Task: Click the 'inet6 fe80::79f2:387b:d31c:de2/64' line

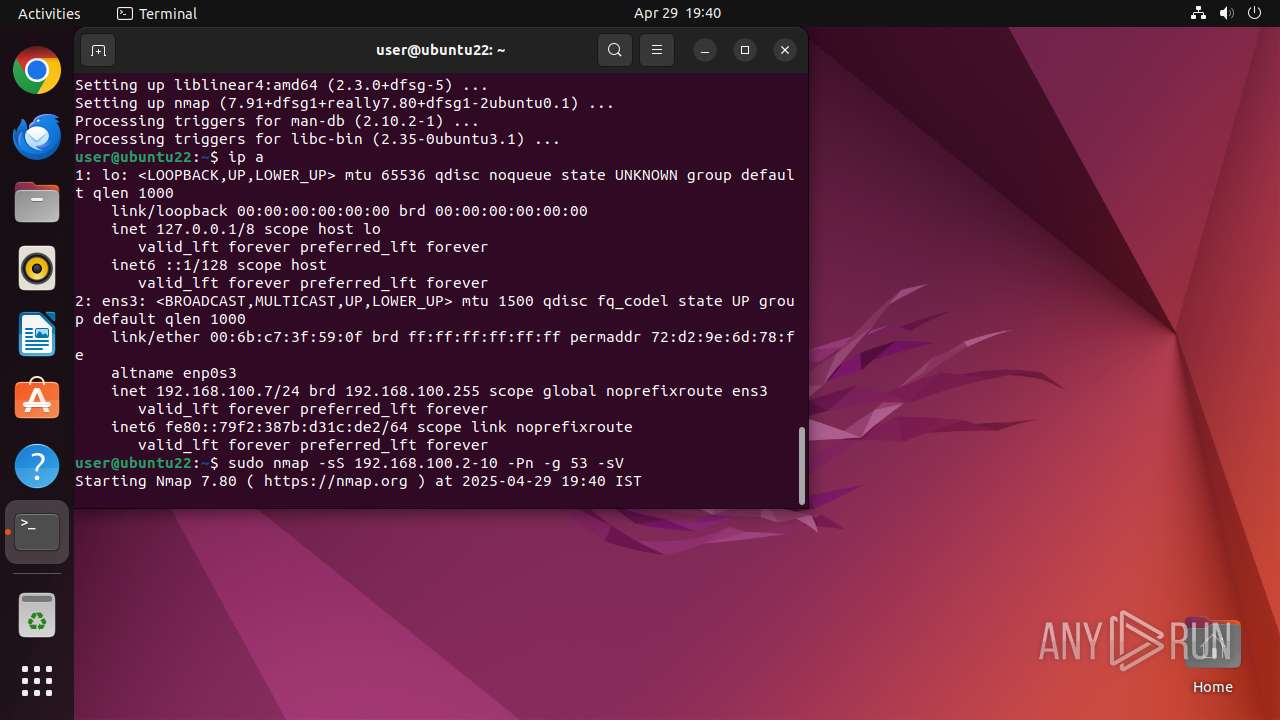Action: click(372, 427)
